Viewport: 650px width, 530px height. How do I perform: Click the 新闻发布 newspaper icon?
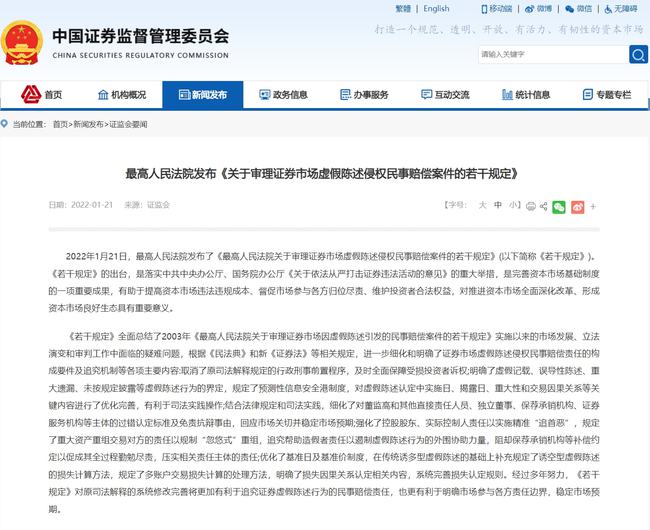(x=184, y=95)
